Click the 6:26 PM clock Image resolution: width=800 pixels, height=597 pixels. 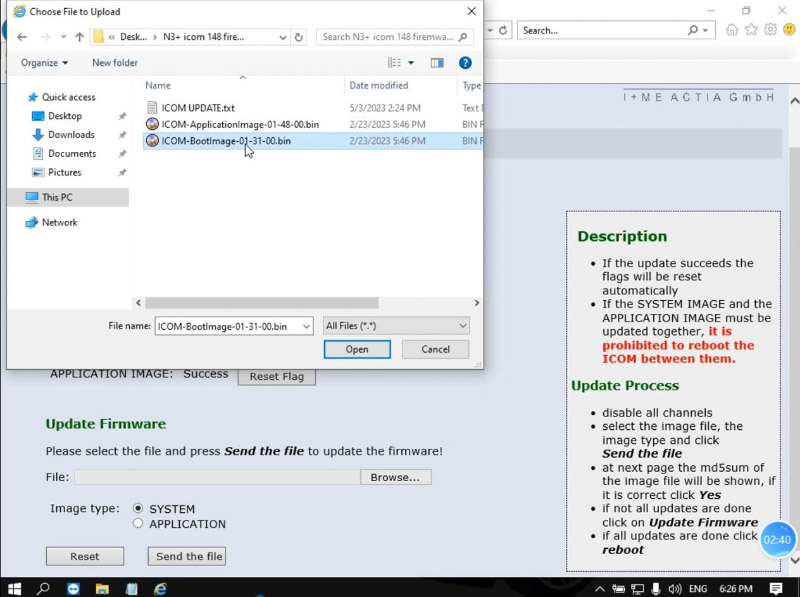(736, 589)
